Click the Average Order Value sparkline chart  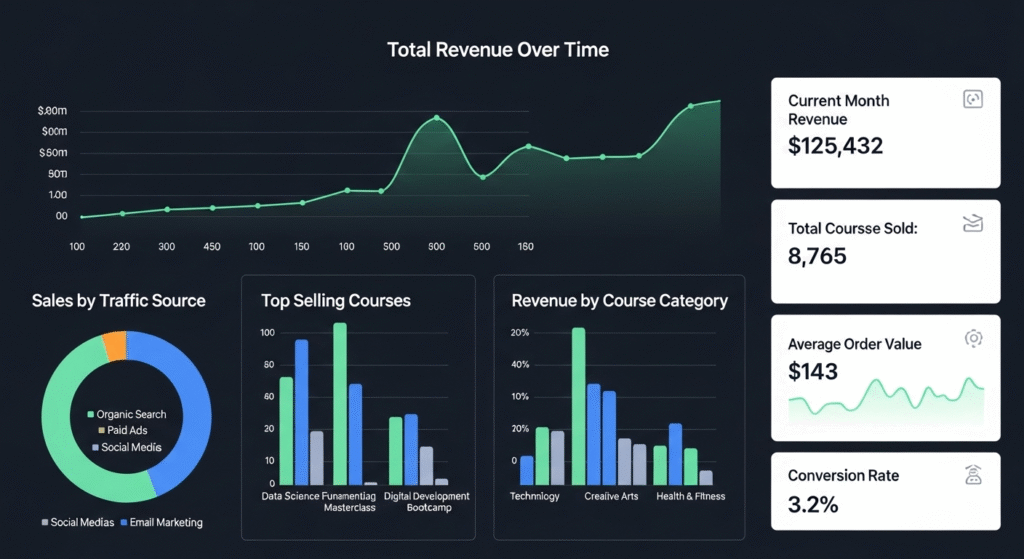click(886, 398)
